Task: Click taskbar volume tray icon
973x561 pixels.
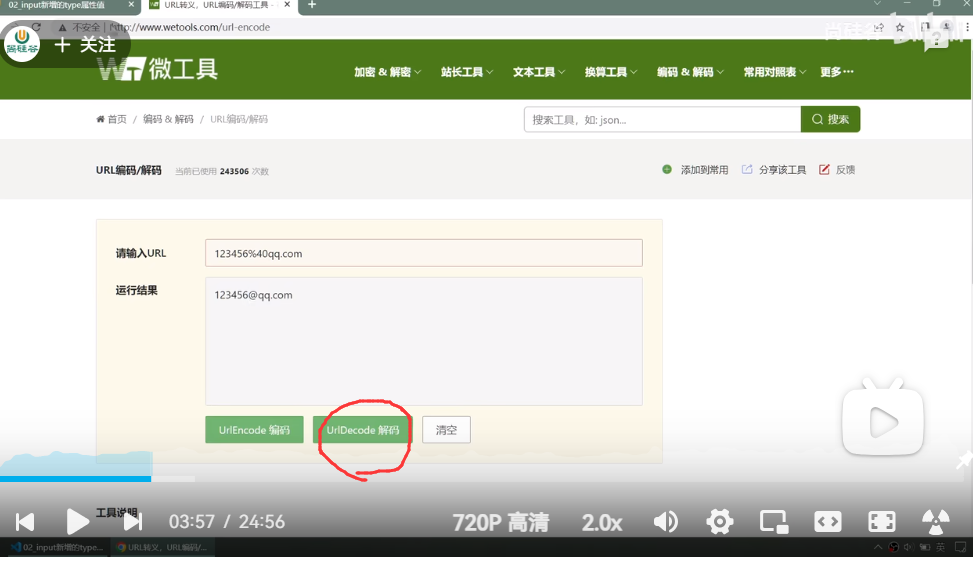Action: pyautogui.click(x=909, y=547)
